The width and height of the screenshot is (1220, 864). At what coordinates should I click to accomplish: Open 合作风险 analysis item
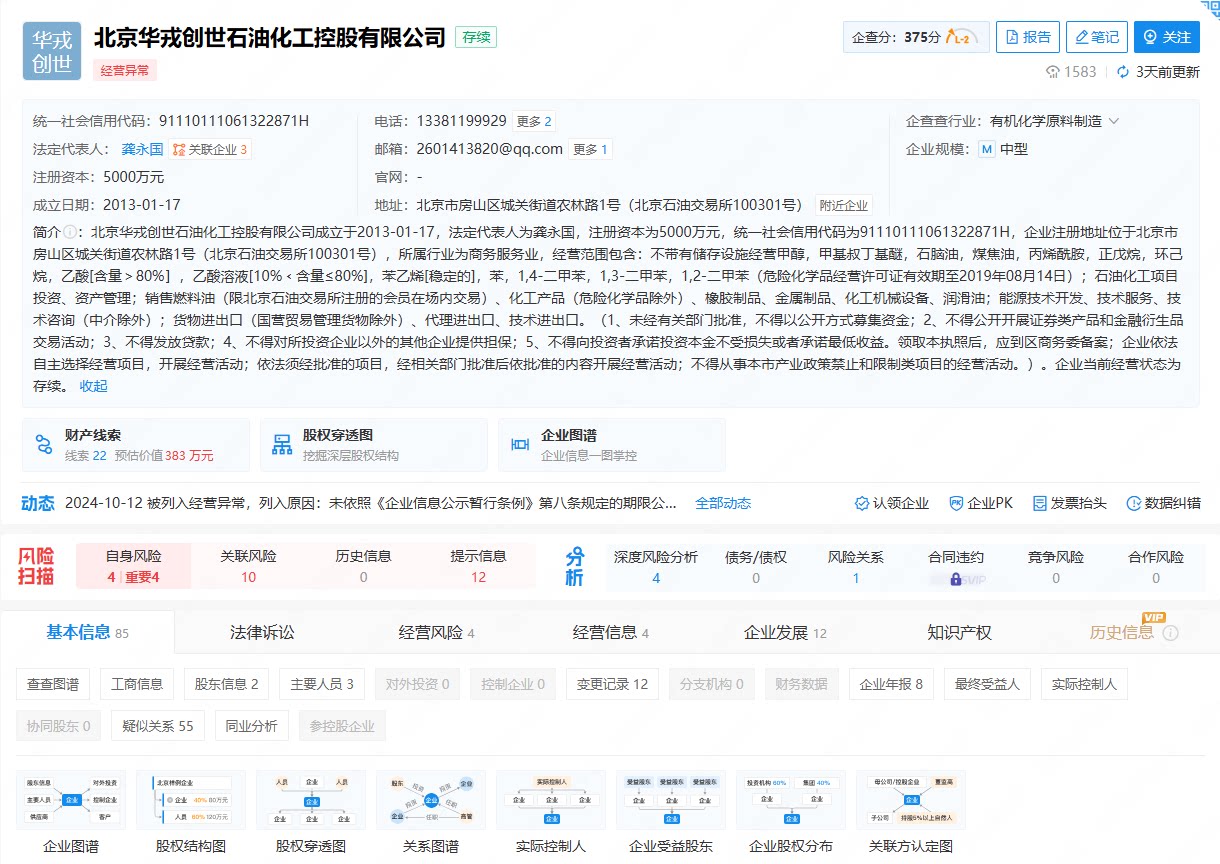click(x=1156, y=566)
